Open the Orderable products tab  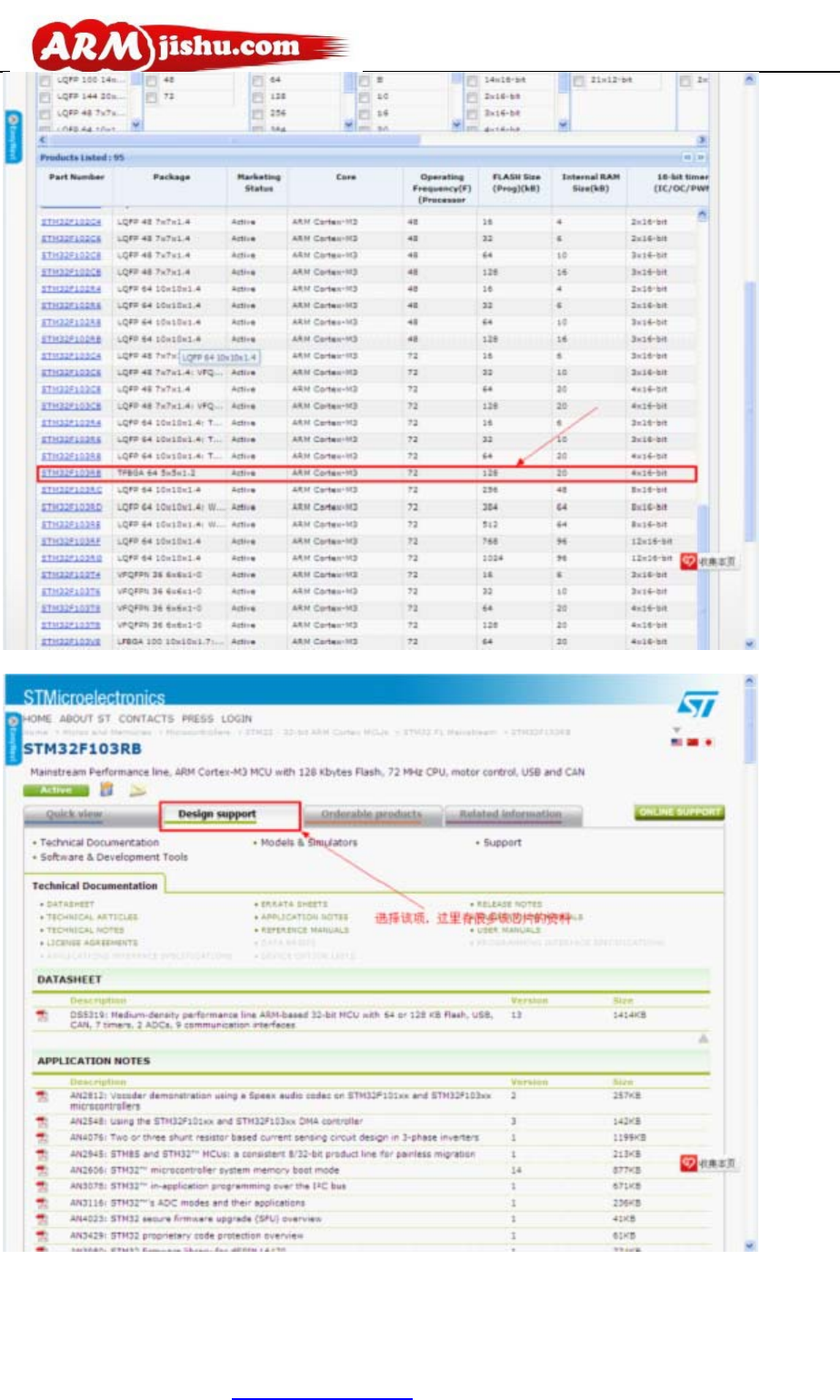point(372,815)
